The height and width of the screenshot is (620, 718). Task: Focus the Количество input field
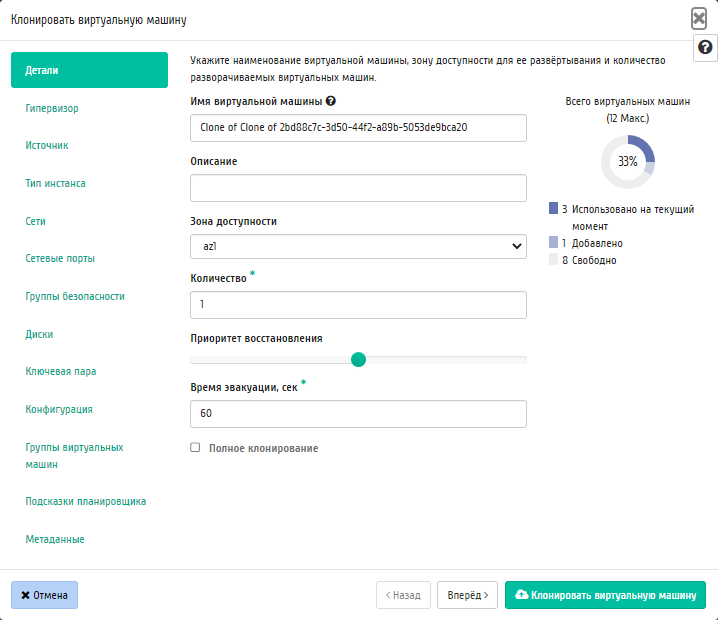[358, 305]
